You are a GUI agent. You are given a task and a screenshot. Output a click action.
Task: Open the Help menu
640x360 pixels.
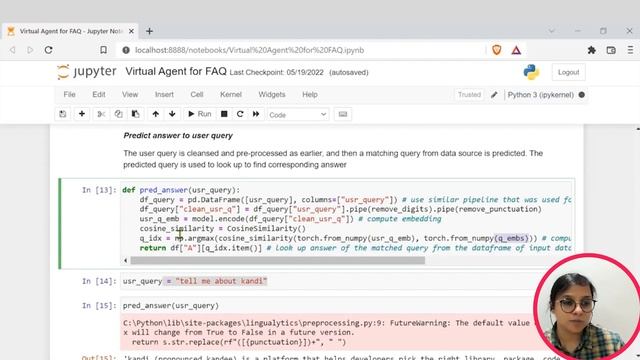(x=310, y=94)
